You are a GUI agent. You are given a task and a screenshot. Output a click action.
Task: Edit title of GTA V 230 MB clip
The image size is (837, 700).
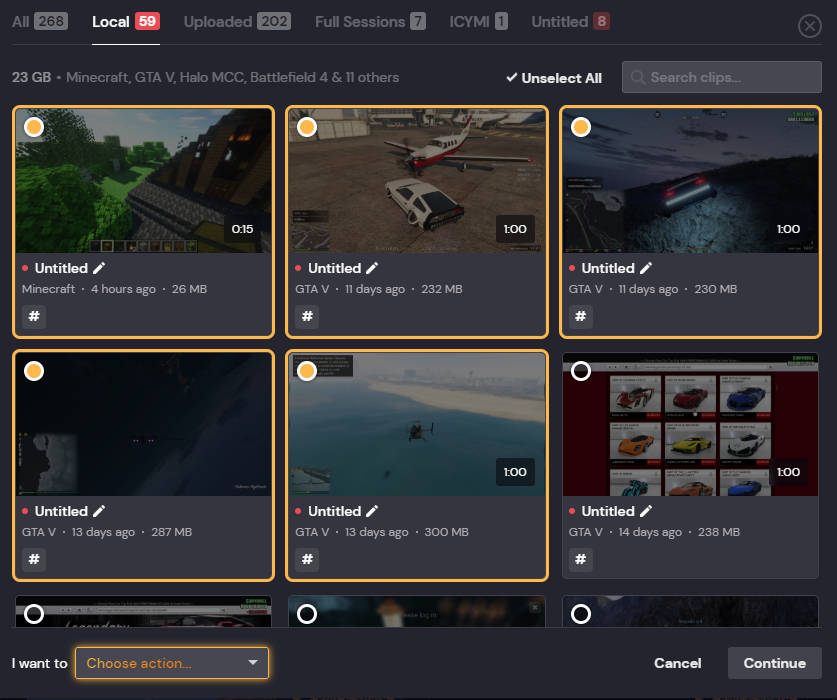(646, 268)
